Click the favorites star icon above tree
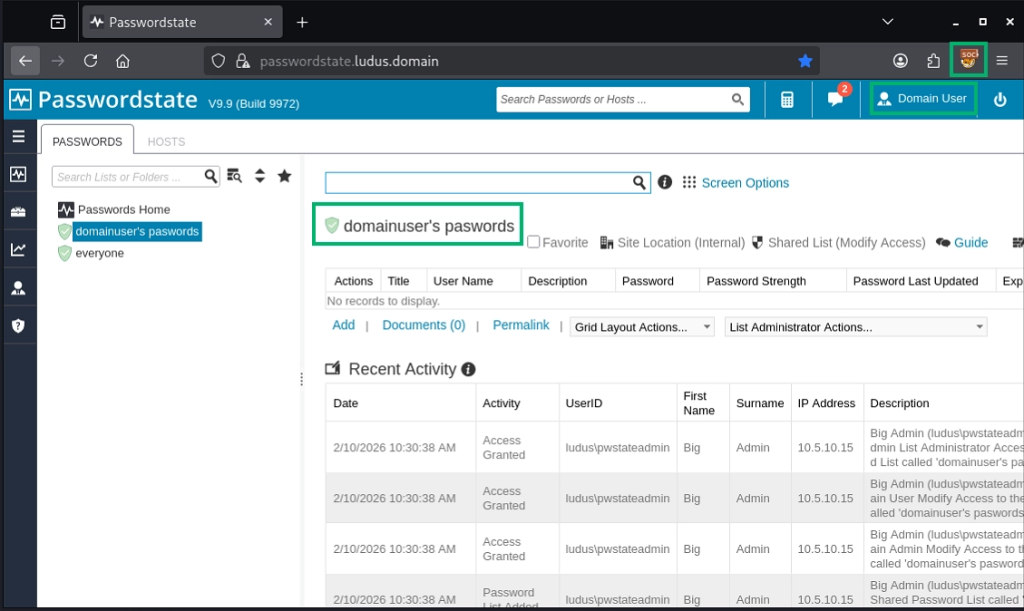Screen dimensions: 1024x611 [284, 176]
